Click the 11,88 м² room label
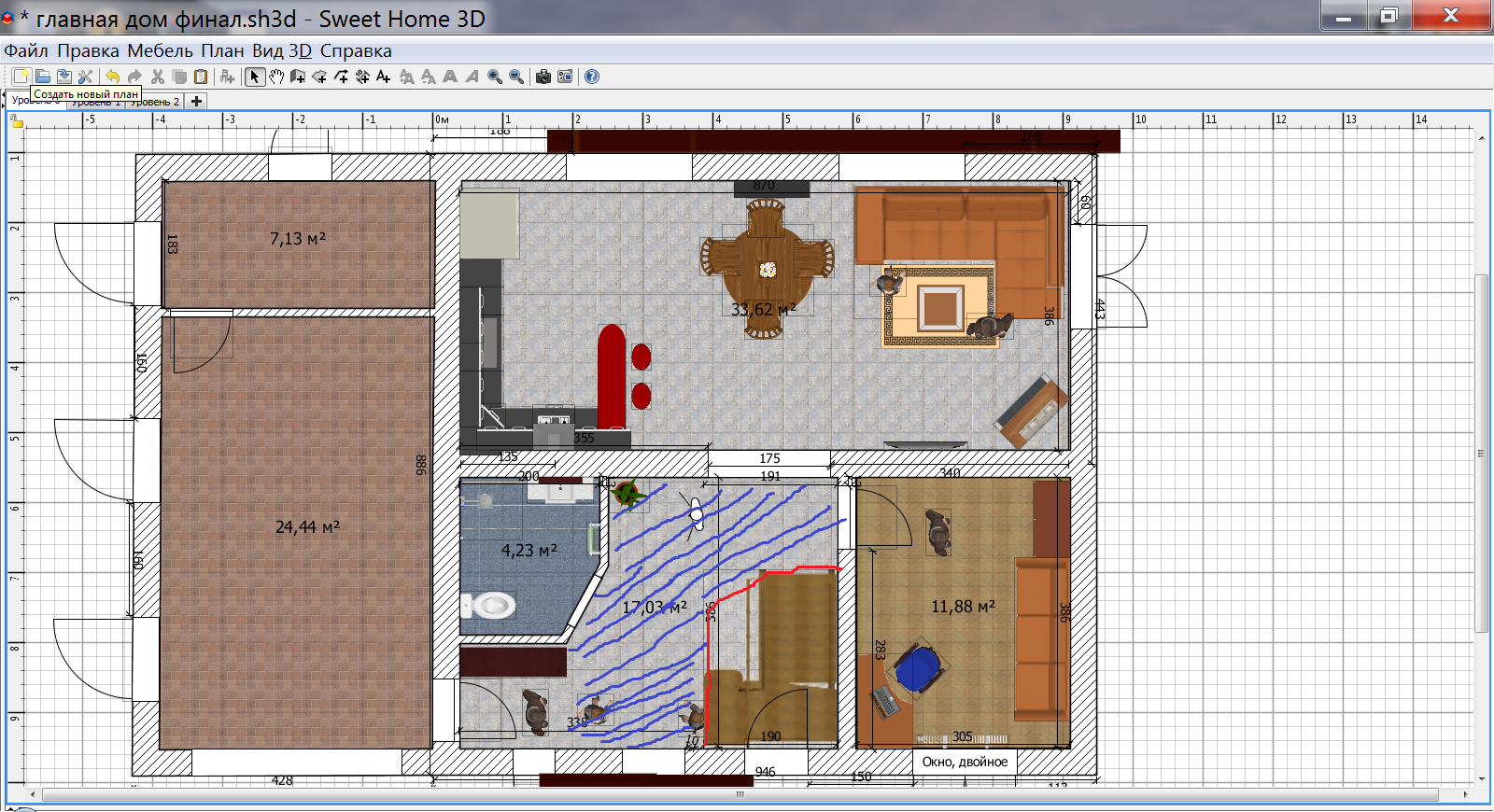Screen dimensions: 1494x812 (963, 607)
